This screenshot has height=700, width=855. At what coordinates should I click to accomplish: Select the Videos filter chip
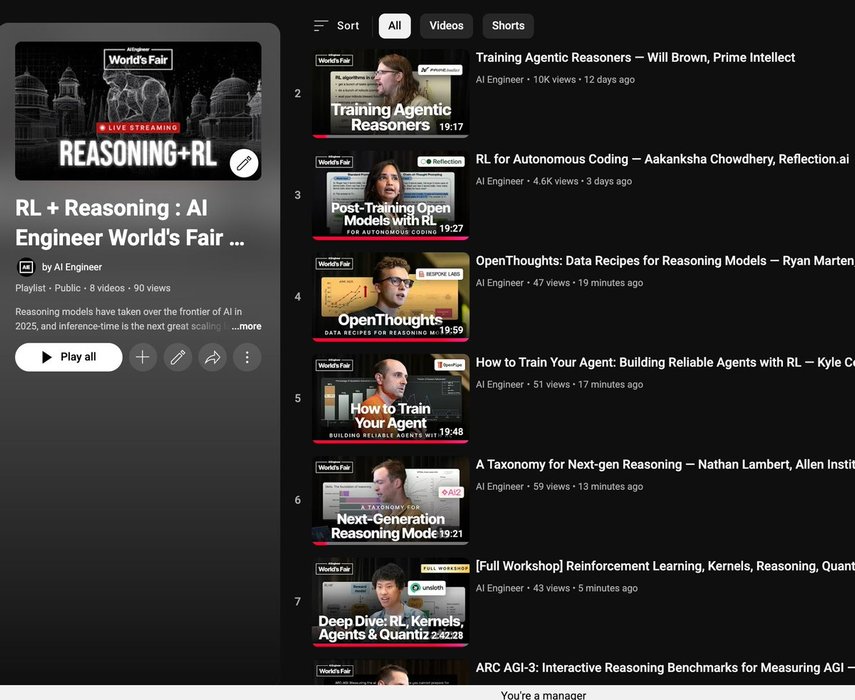446,26
